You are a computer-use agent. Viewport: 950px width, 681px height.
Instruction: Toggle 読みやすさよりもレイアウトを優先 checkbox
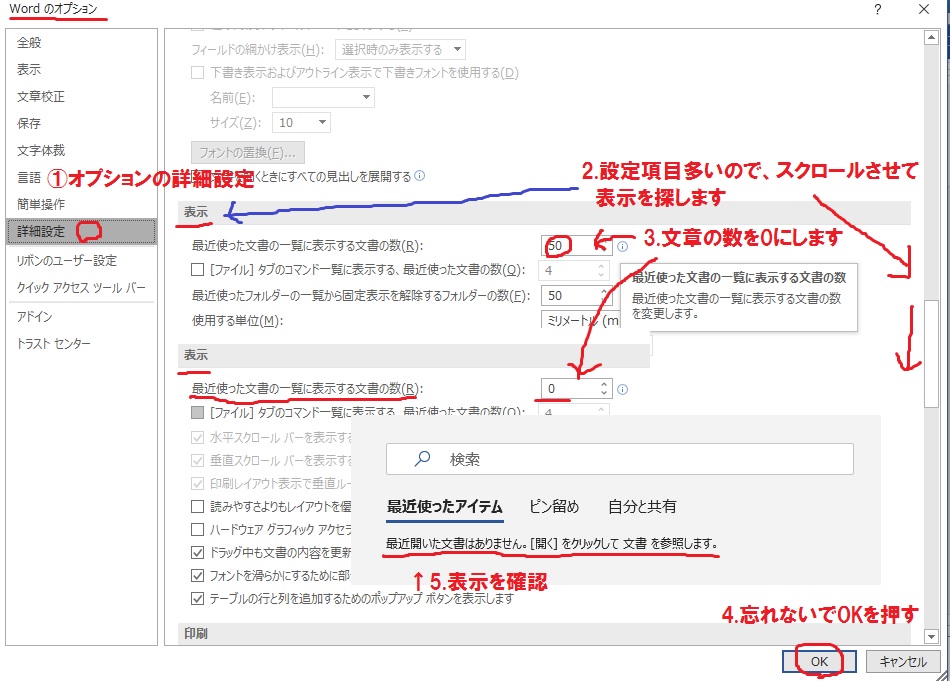198,507
